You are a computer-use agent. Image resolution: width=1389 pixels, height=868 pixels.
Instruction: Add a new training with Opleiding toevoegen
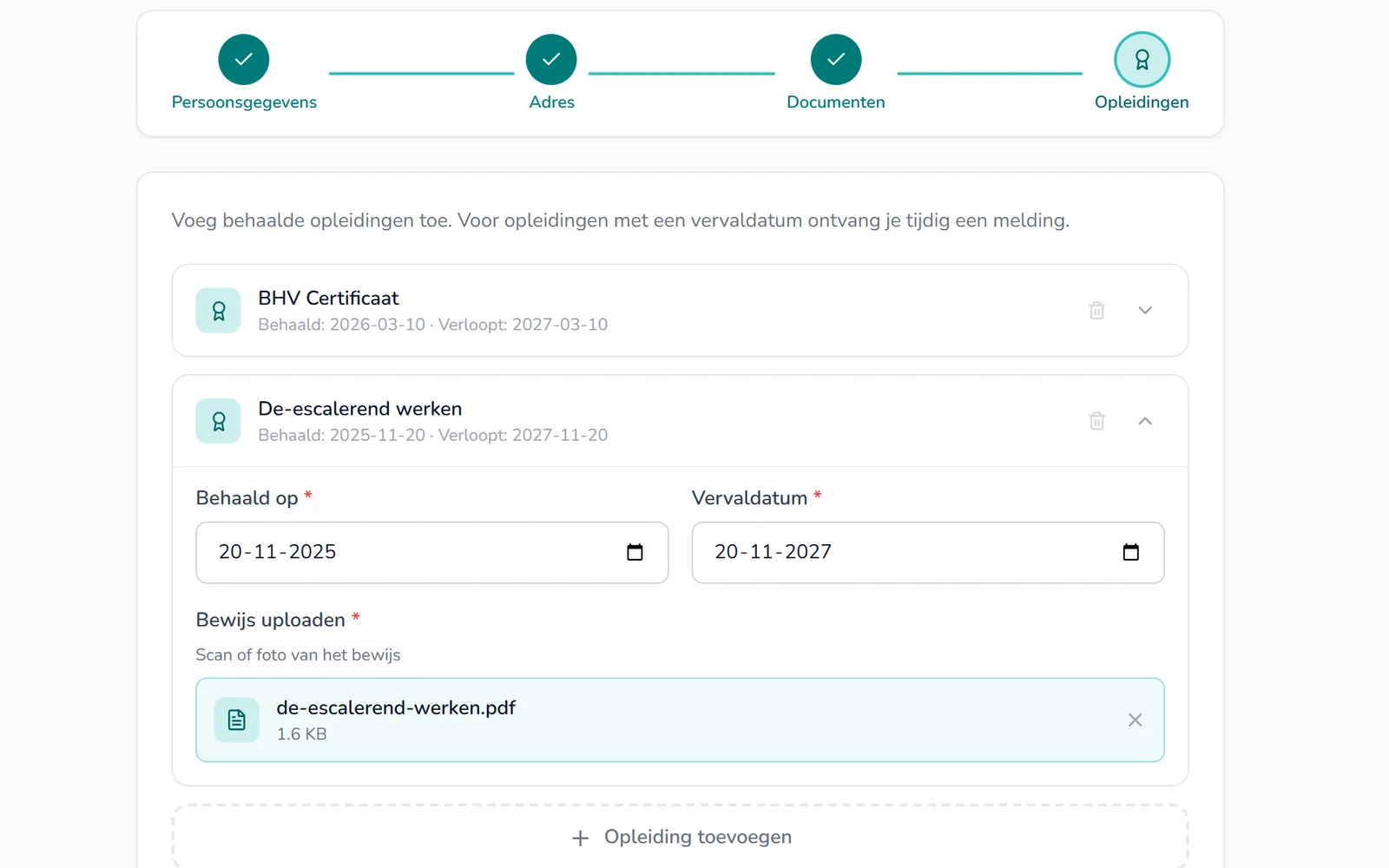[681, 837]
